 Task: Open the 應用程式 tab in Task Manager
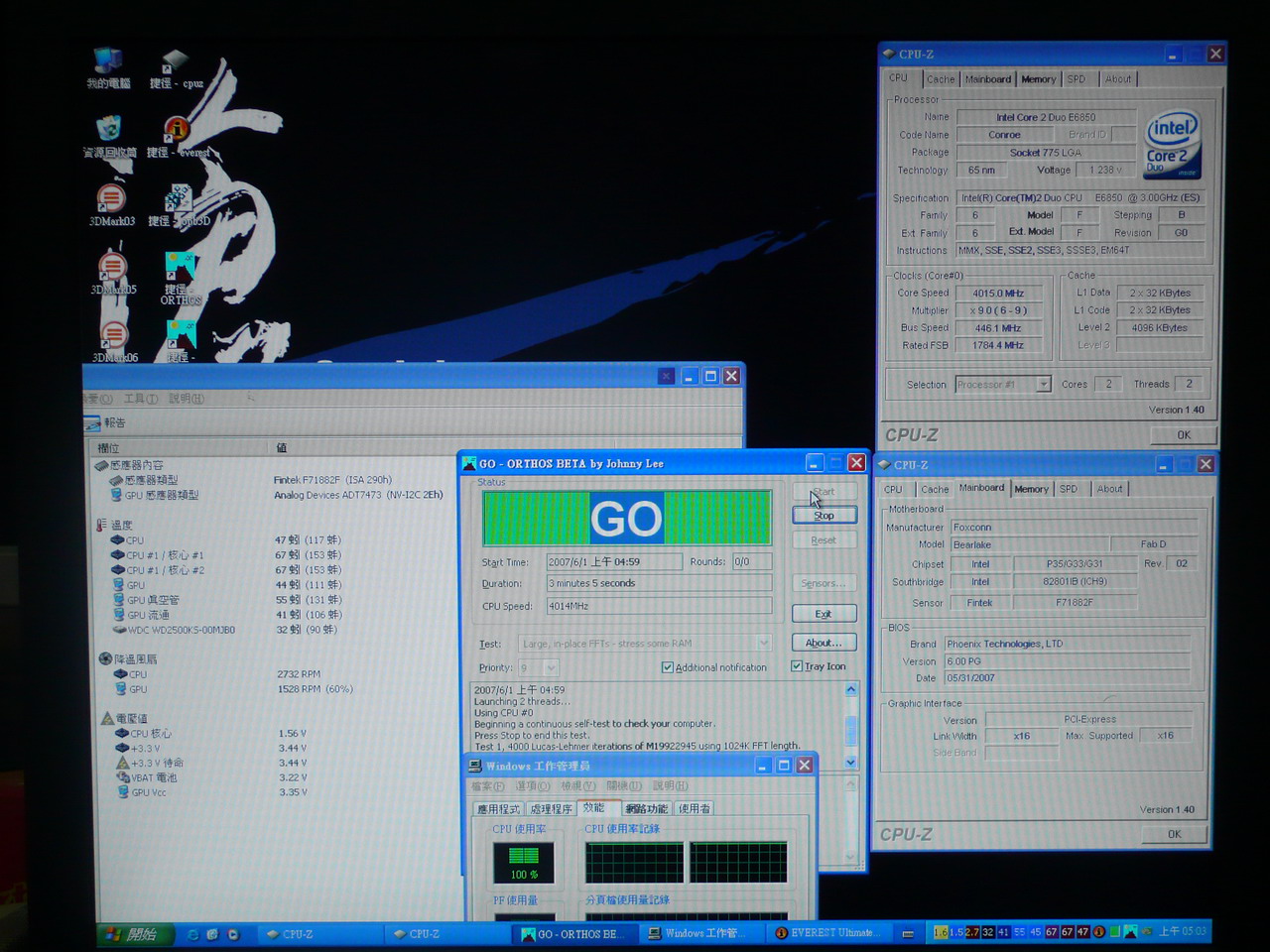coord(498,809)
